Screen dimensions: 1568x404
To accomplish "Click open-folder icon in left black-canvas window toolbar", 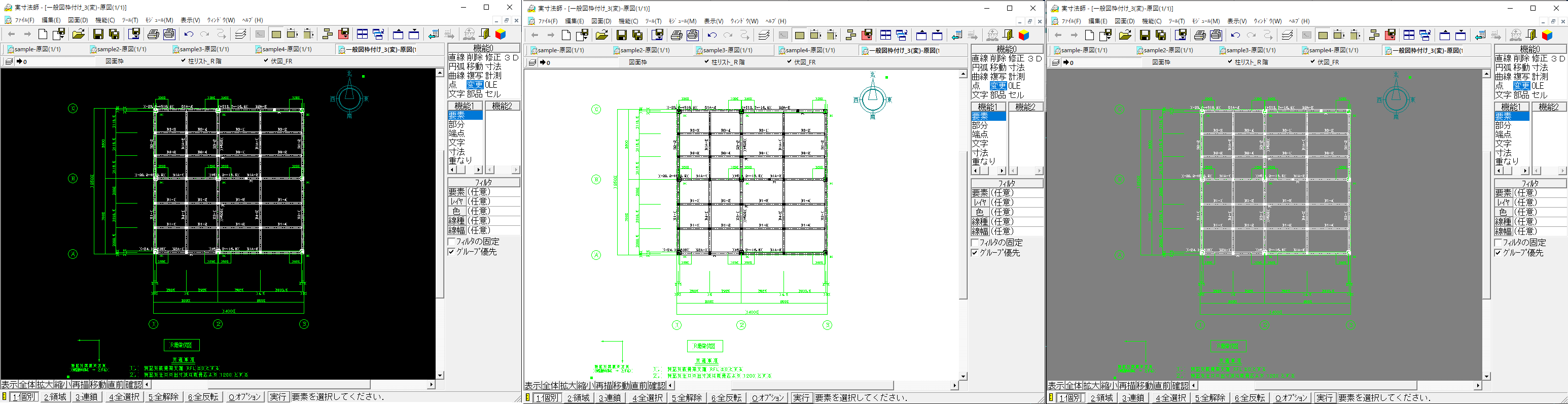I will (79, 34).
